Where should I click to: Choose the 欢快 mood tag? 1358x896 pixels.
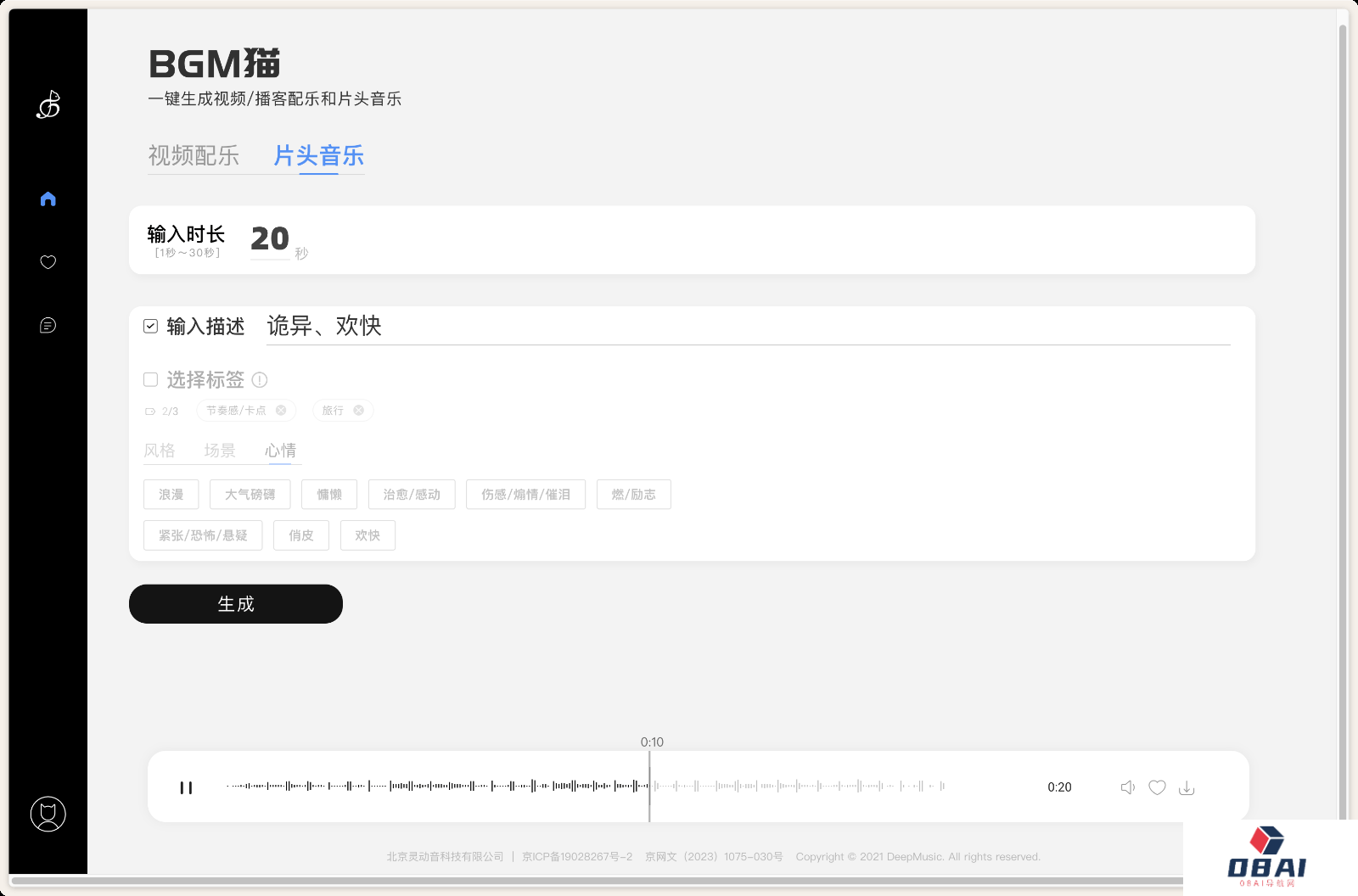click(368, 535)
